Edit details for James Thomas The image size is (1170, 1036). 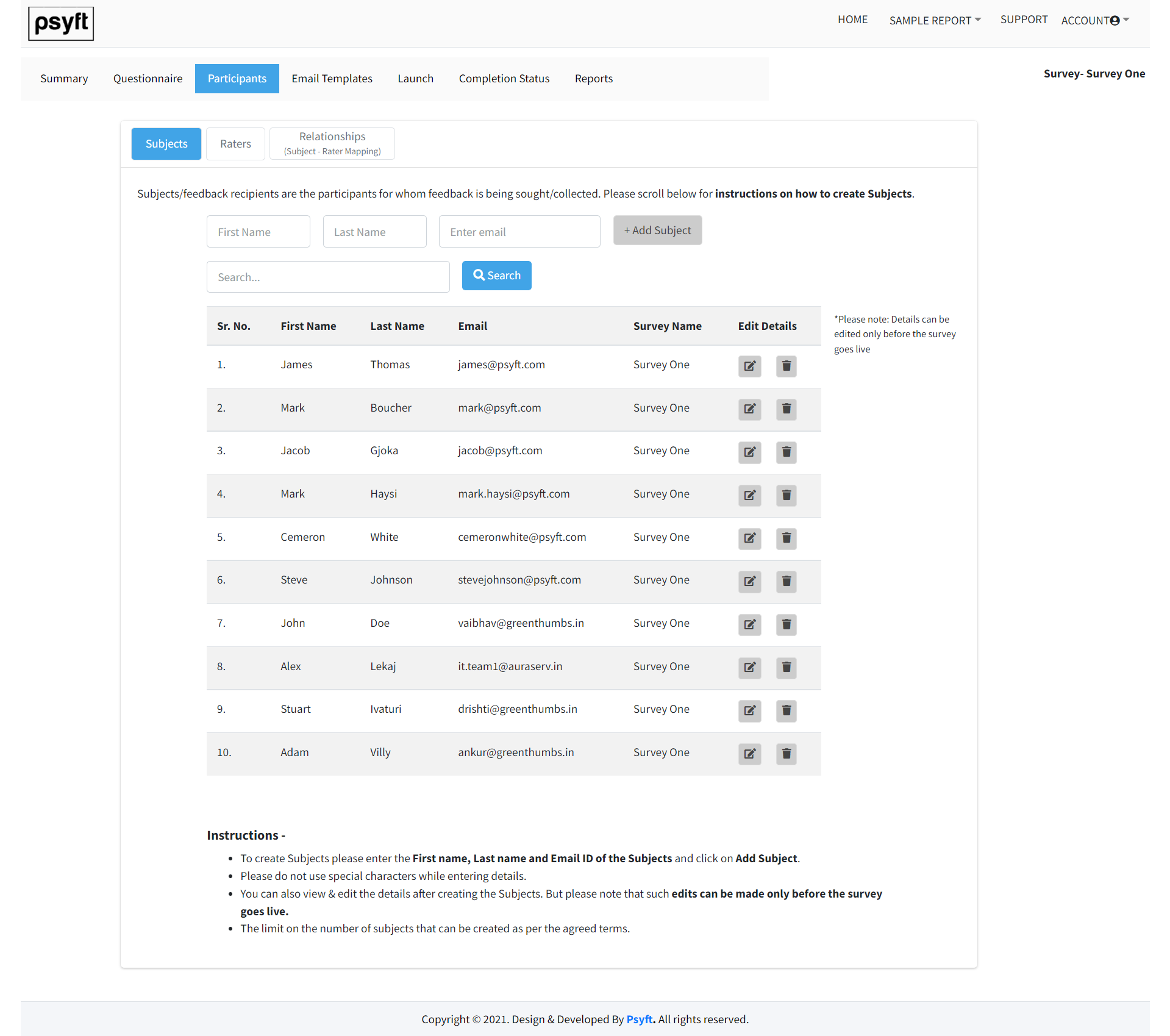point(749,366)
